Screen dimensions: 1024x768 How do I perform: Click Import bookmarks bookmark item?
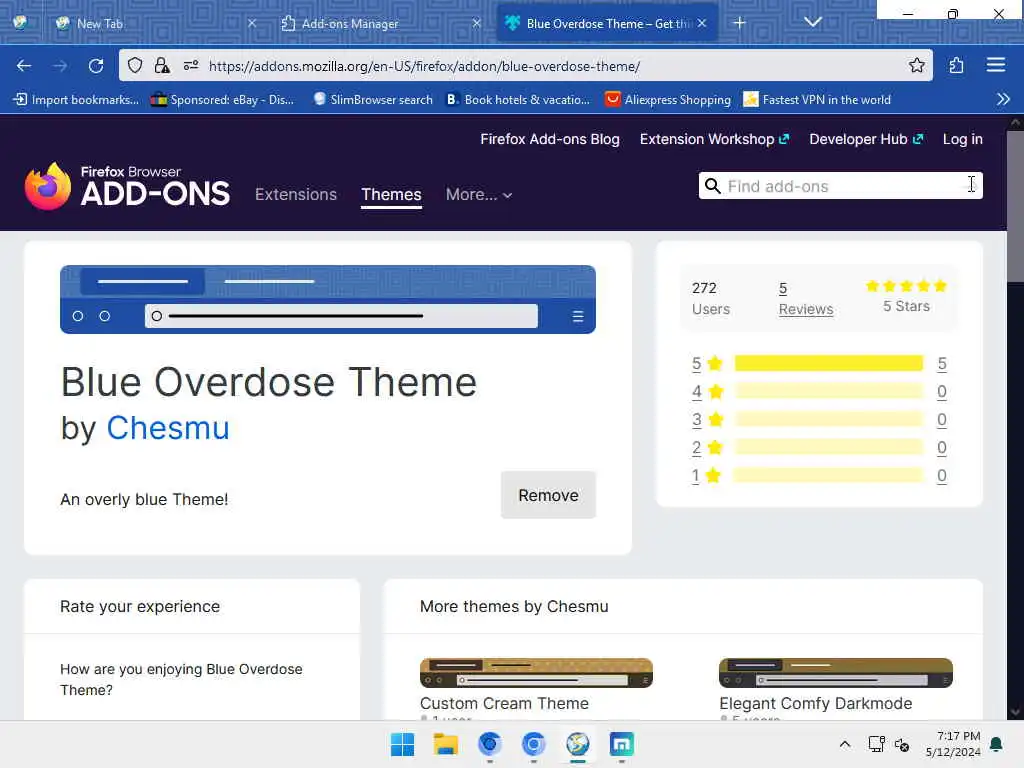(76, 99)
